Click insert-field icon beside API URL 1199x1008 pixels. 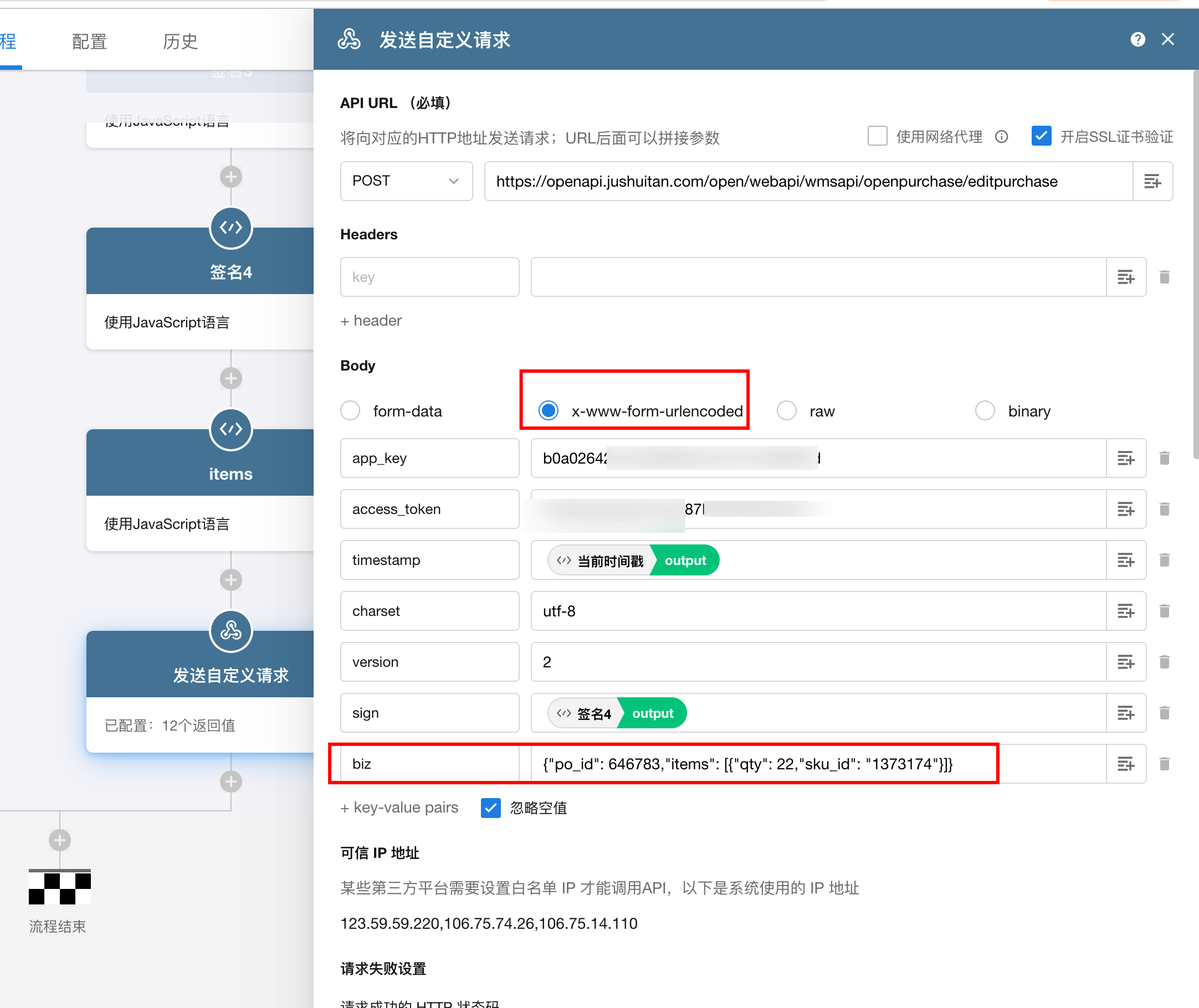tap(1152, 181)
